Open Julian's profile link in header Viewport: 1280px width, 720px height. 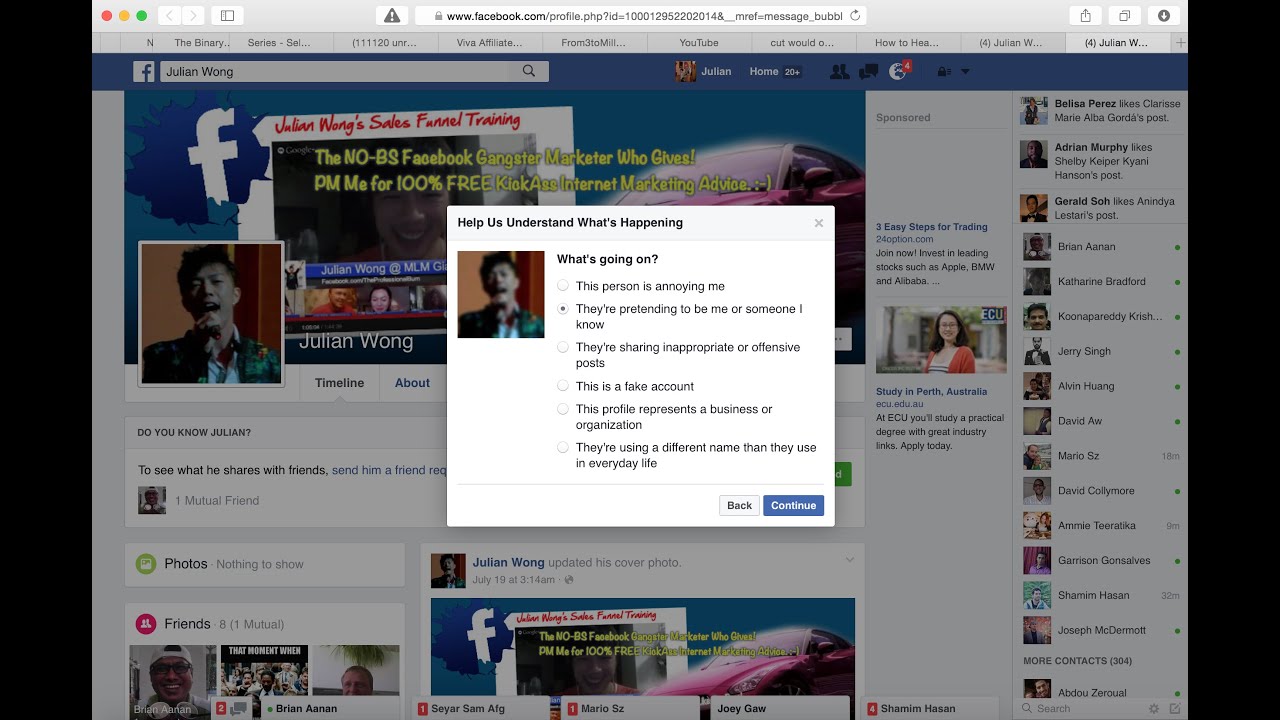(x=703, y=72)
